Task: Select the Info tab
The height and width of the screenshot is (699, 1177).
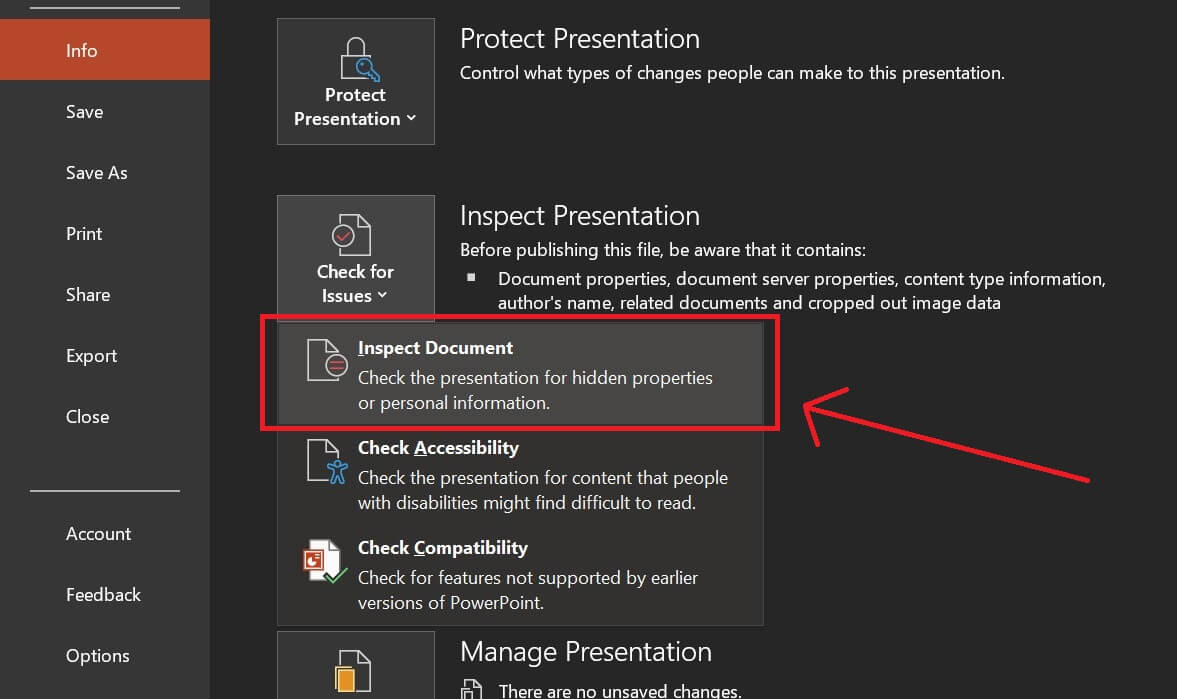Action: pyautogui.click(x=81, y=50)
